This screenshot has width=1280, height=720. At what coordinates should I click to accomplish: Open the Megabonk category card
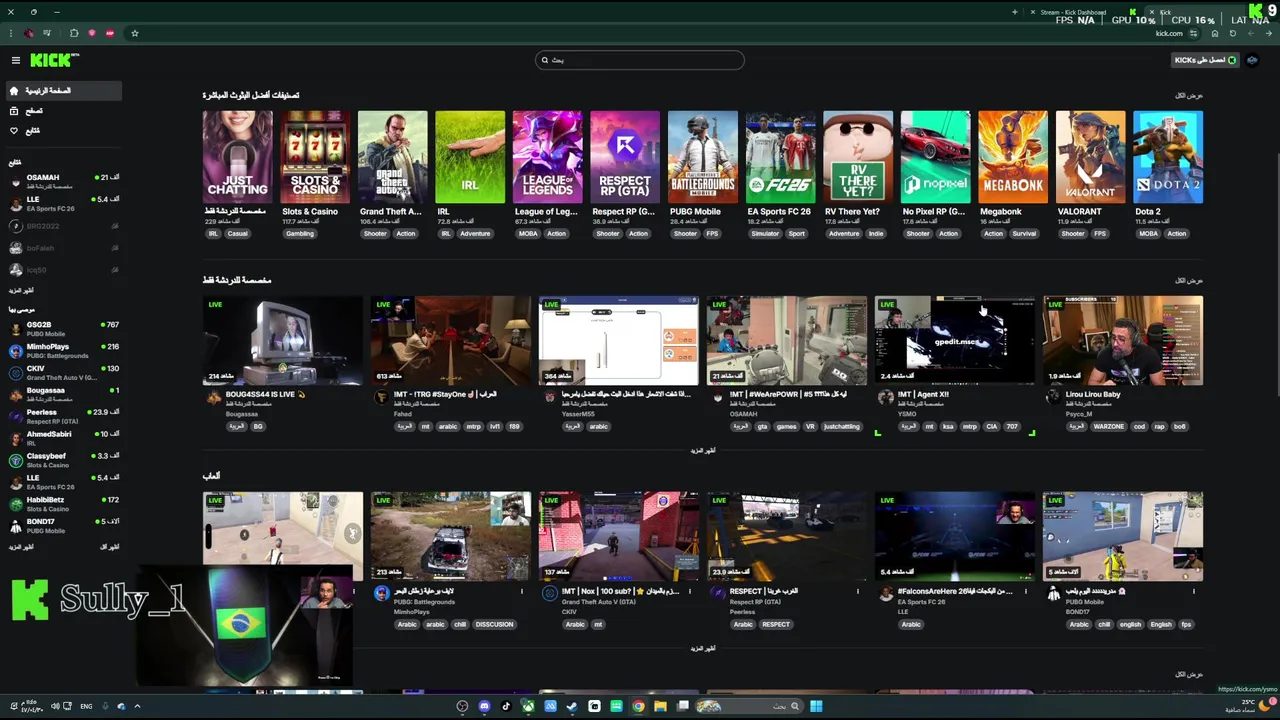click(1013, 157)
